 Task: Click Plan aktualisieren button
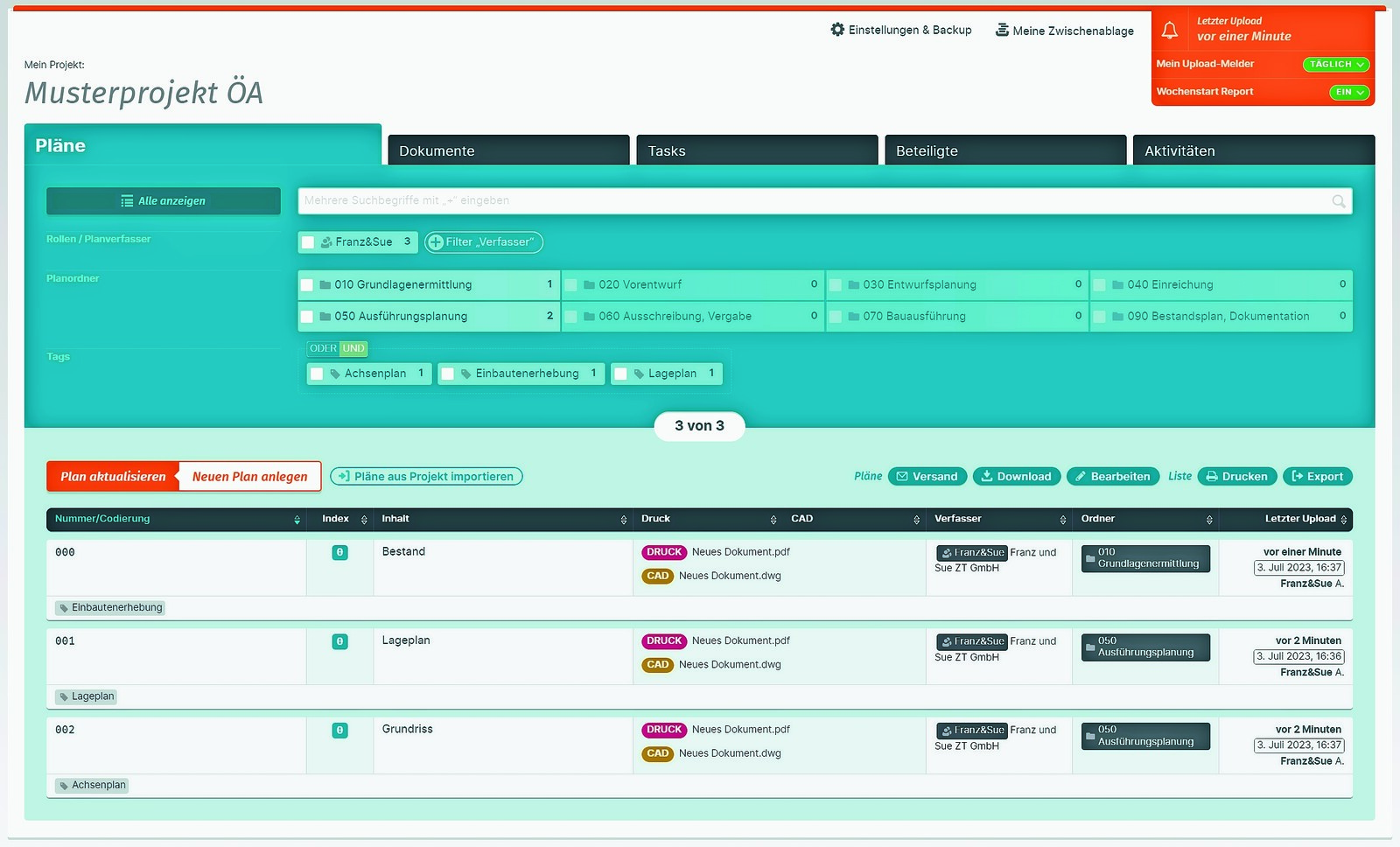click(x=113, y=477)
